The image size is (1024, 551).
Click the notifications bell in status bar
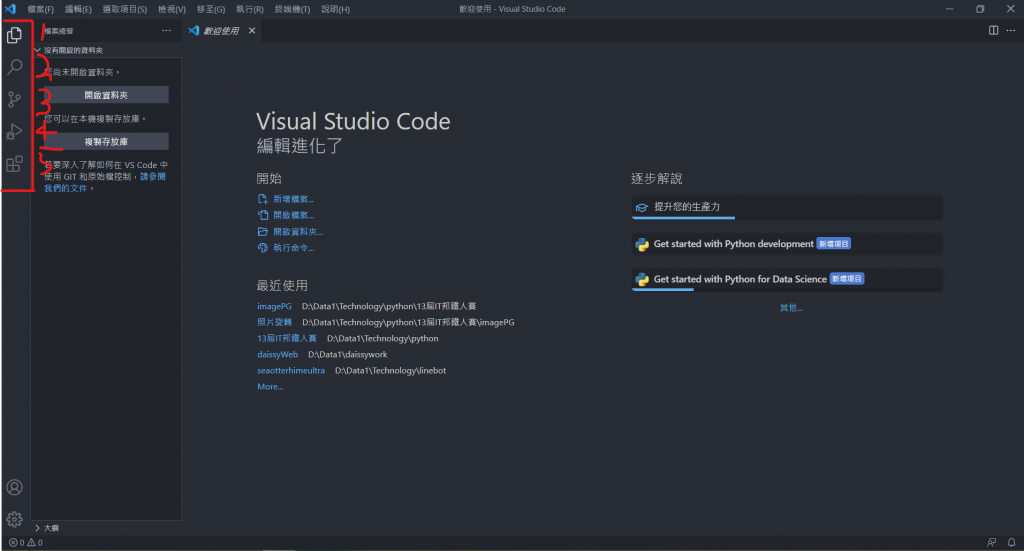click(x=1011, y=543)
